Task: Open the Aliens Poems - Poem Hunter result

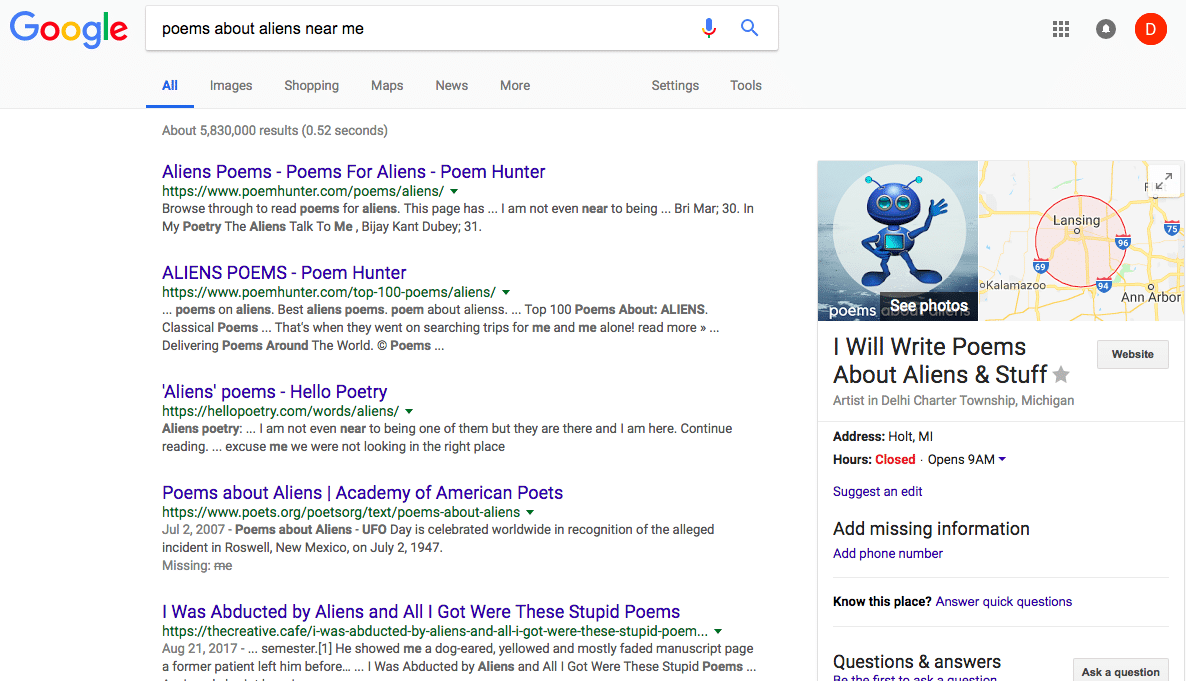Action: tap(353, 172)
